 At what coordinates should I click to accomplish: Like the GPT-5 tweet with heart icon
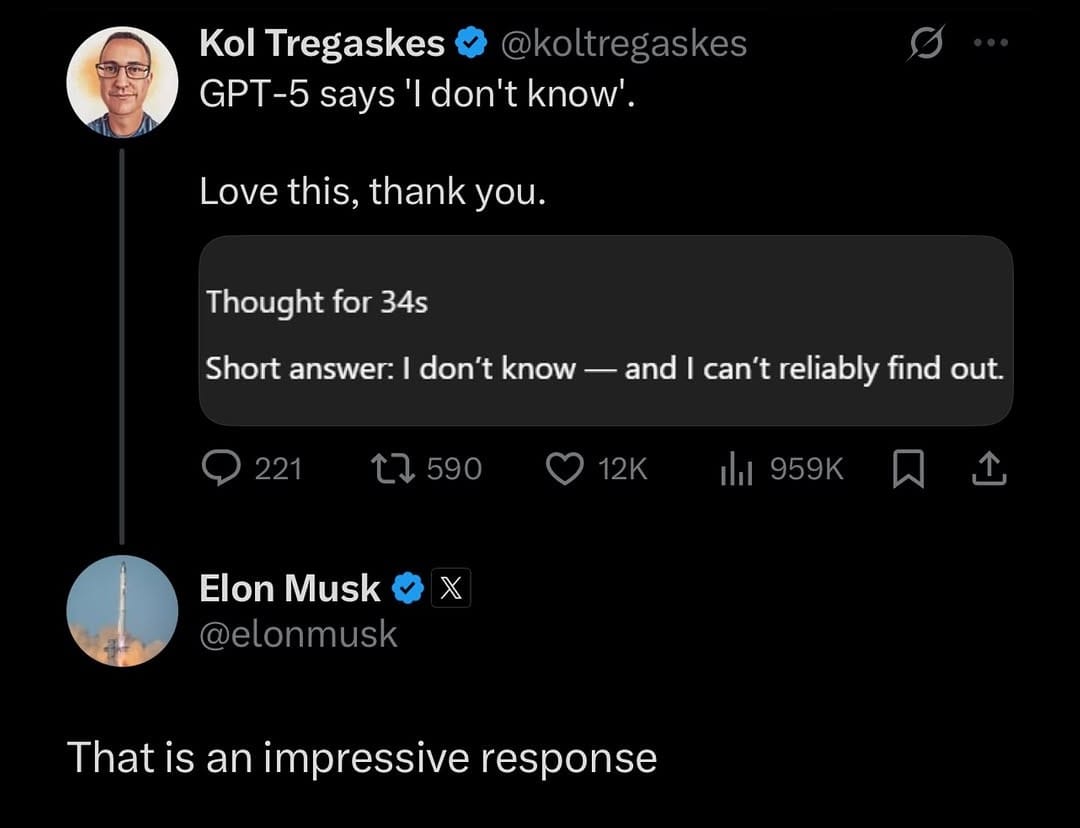tap(565, 468)
